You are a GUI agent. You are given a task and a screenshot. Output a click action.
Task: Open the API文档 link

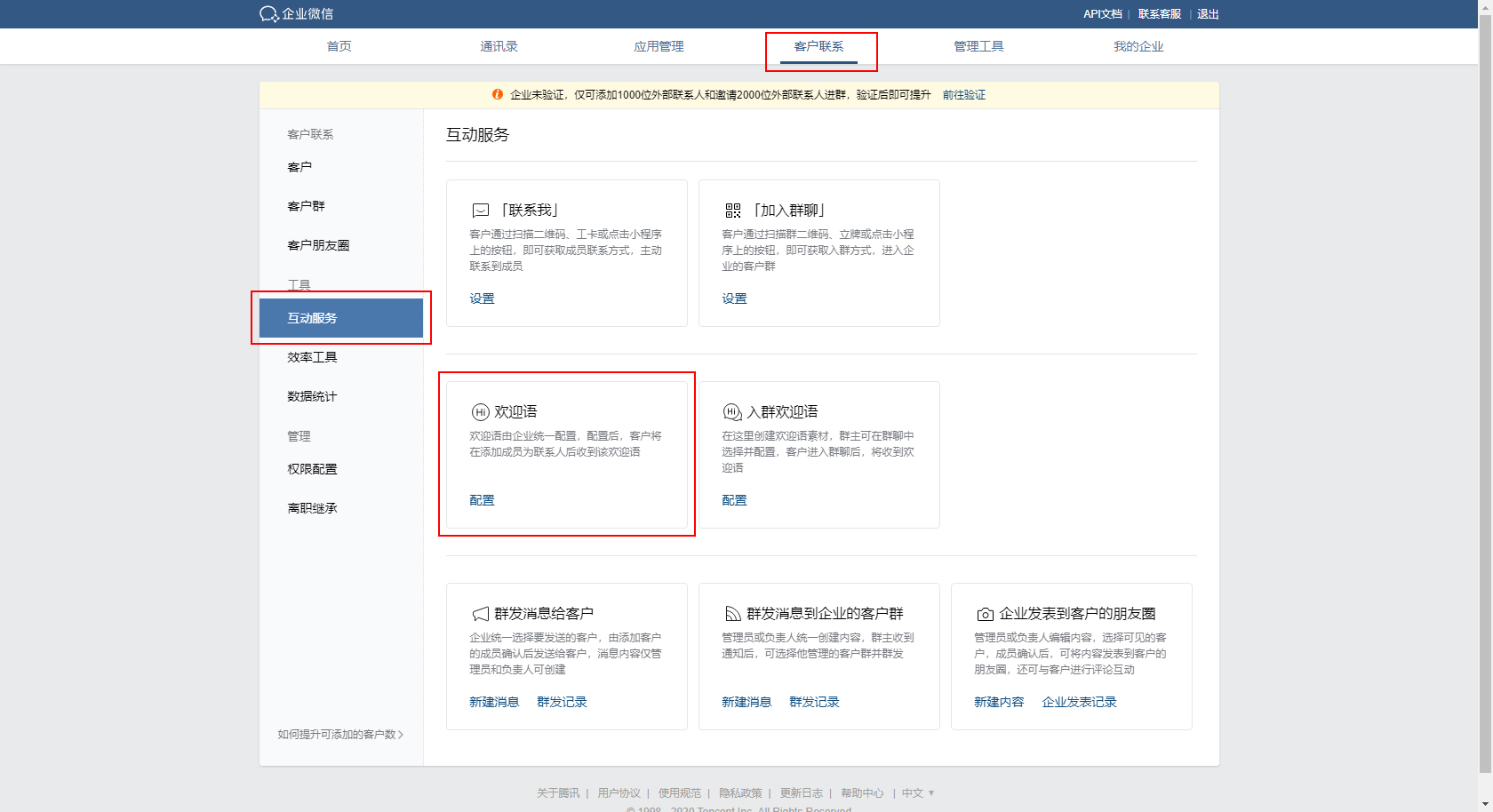tap(1103, 14)
